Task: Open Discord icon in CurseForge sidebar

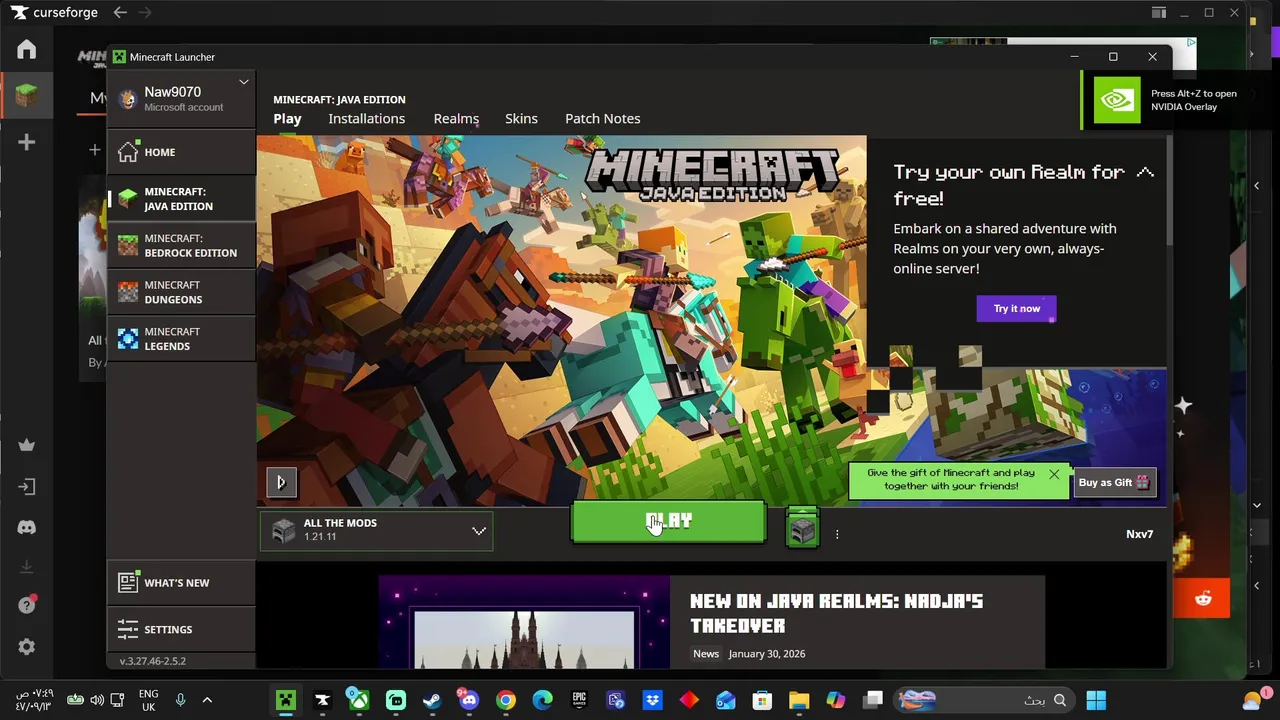Action: (27, 527)
